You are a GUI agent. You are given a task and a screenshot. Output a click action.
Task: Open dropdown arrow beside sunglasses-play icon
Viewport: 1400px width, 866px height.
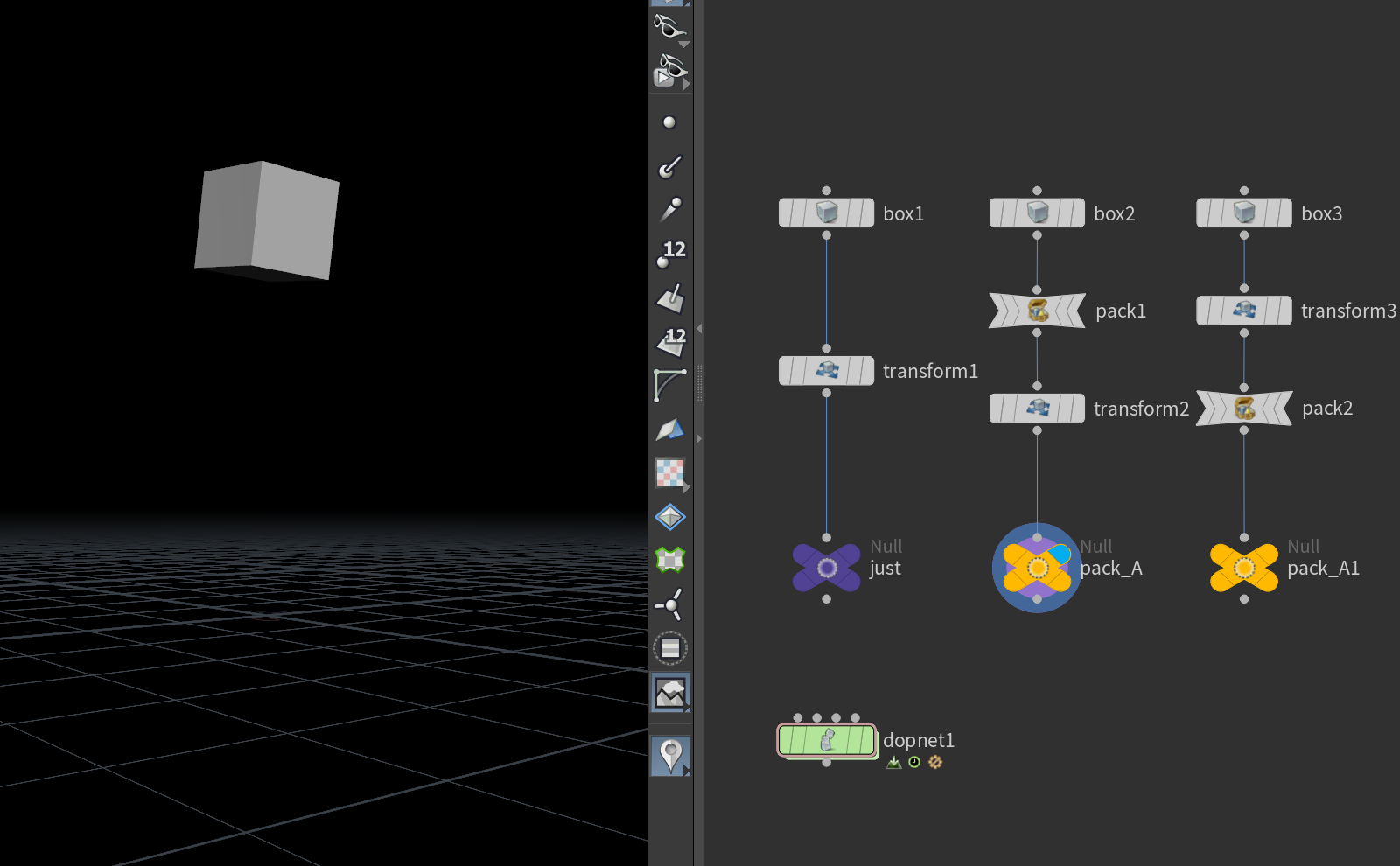click(x=687, y=85)
